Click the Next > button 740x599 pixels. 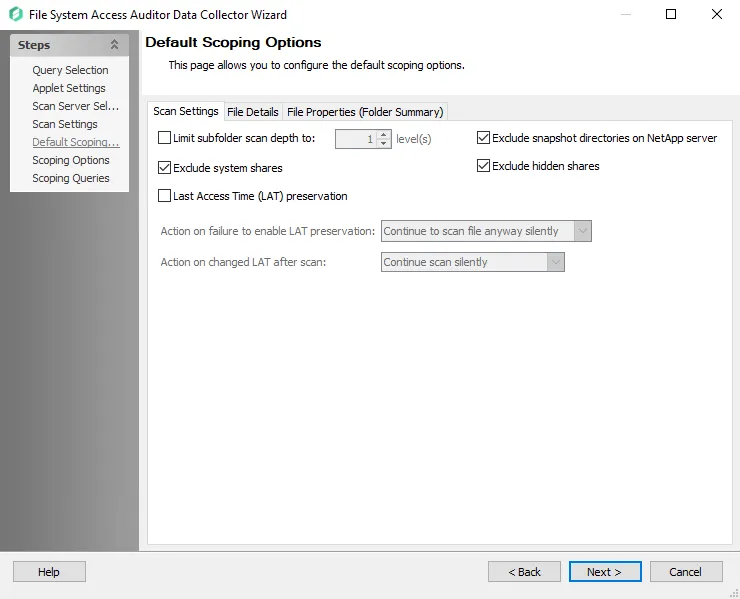tap(605, 572)
